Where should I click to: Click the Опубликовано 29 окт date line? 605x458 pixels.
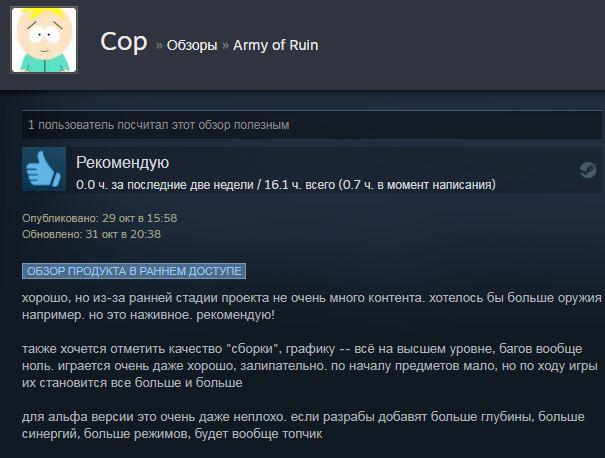[x=100, y=218]
